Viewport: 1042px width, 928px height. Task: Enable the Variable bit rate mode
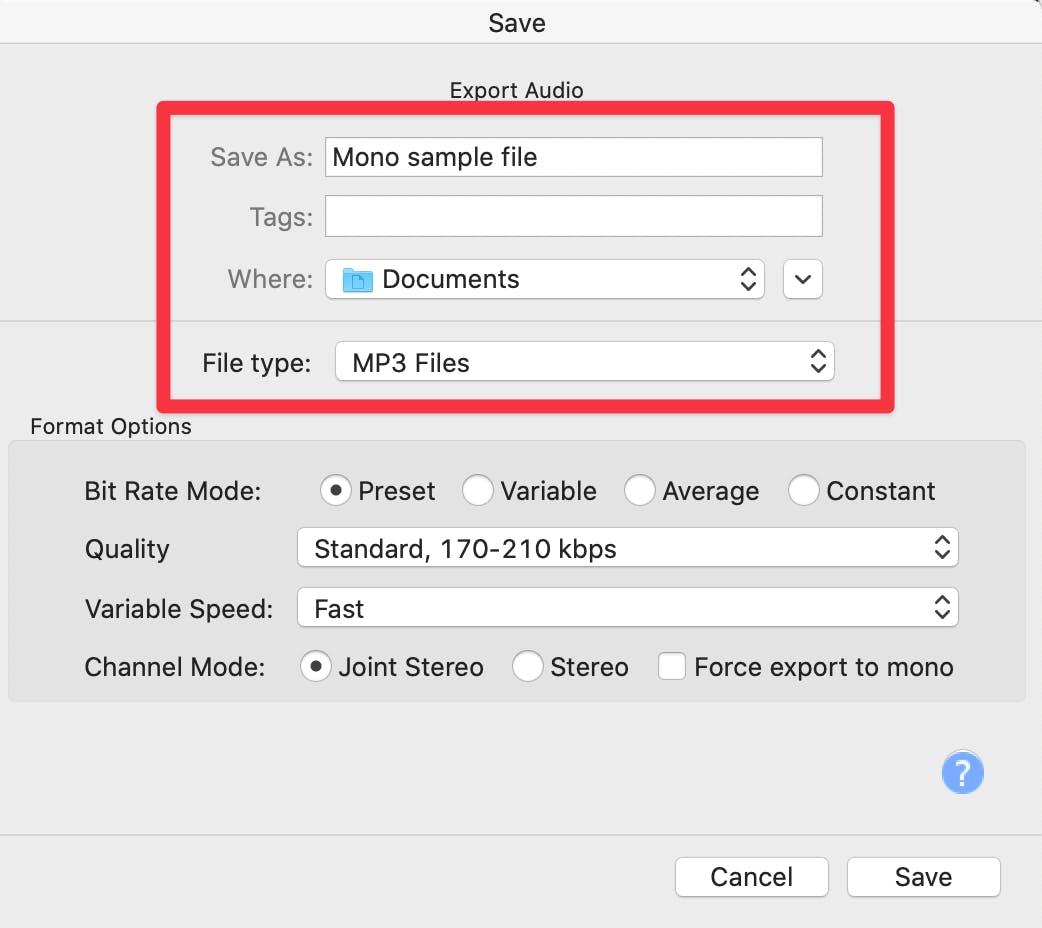coord(478,490)
